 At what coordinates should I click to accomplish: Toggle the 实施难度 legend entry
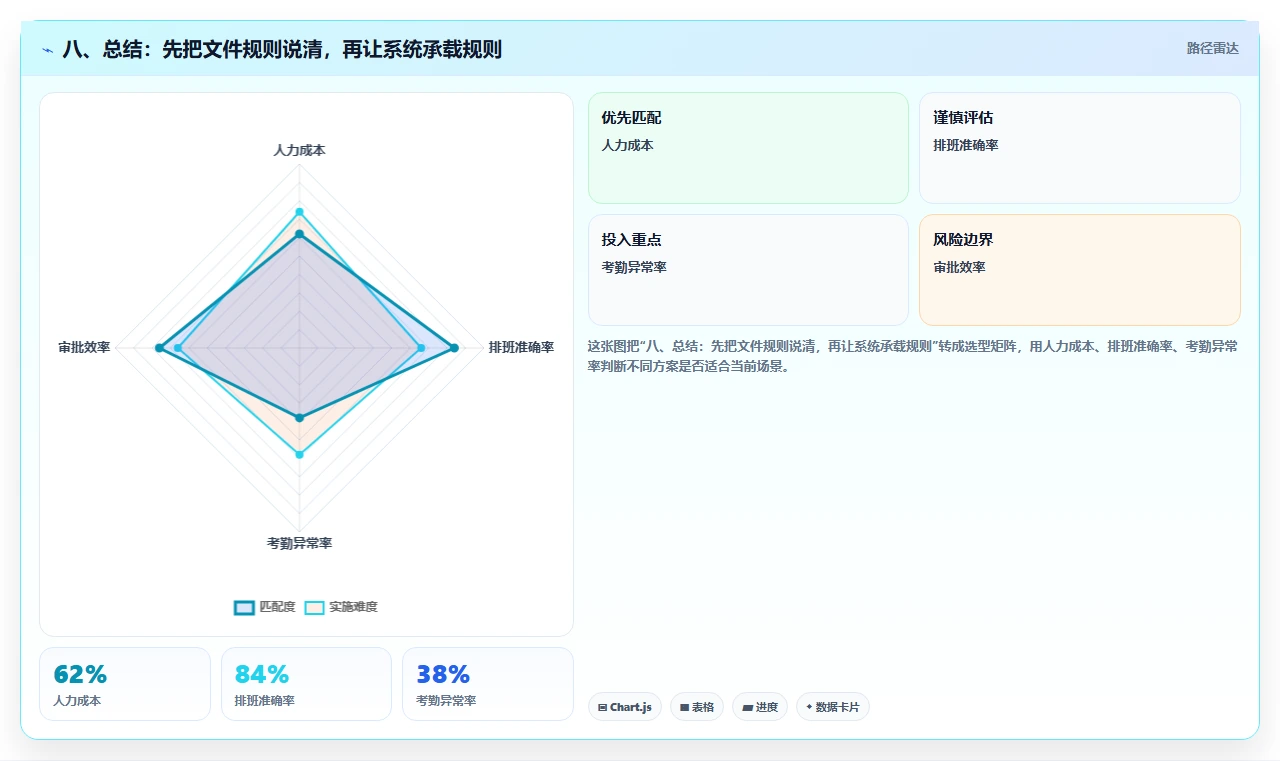(x=341, y=607)
